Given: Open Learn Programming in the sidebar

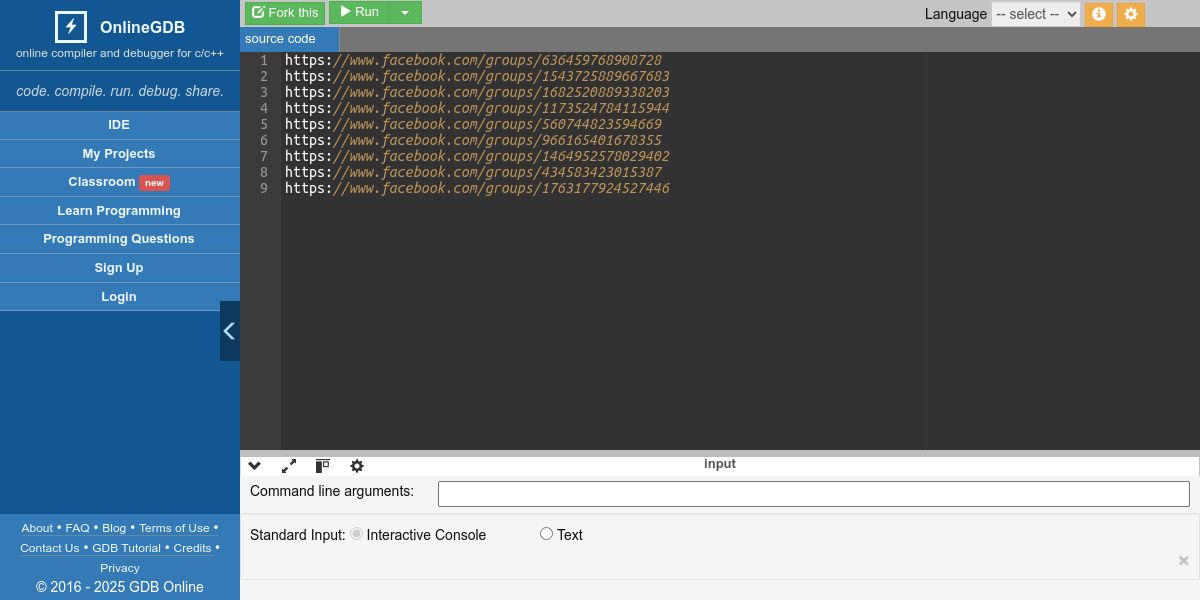Looking at the screenshot, I should 119,211.
